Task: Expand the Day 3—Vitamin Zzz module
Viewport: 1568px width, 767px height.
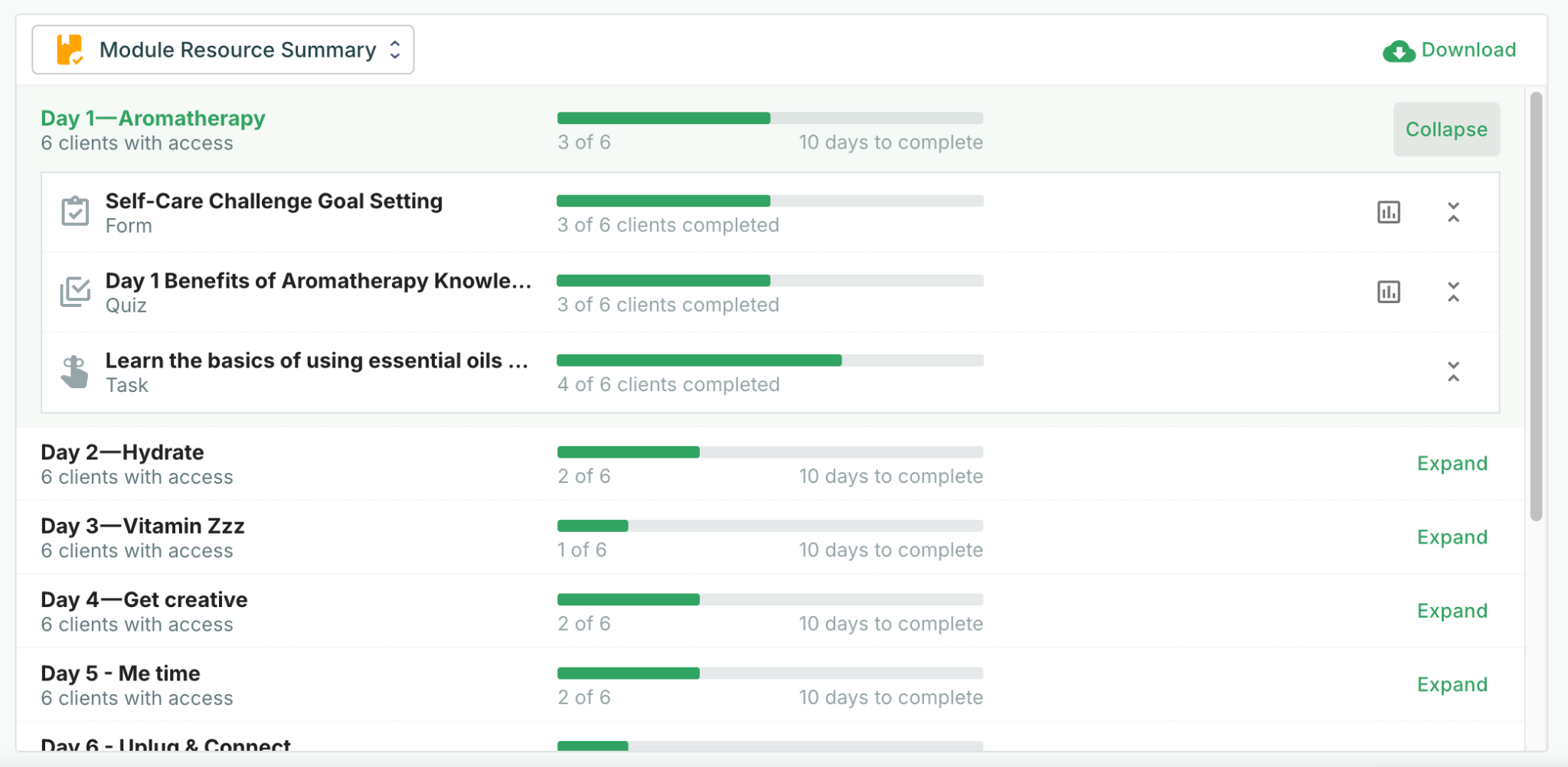Action: point(1452,537)
